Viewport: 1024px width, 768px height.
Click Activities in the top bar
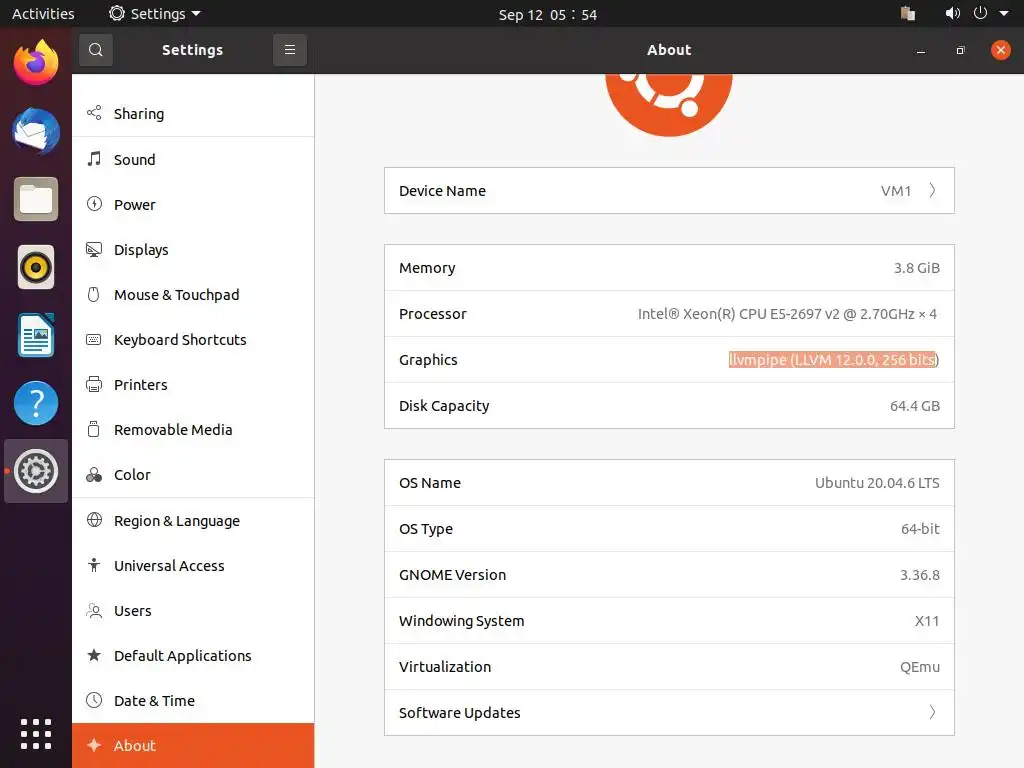(43, 14)
